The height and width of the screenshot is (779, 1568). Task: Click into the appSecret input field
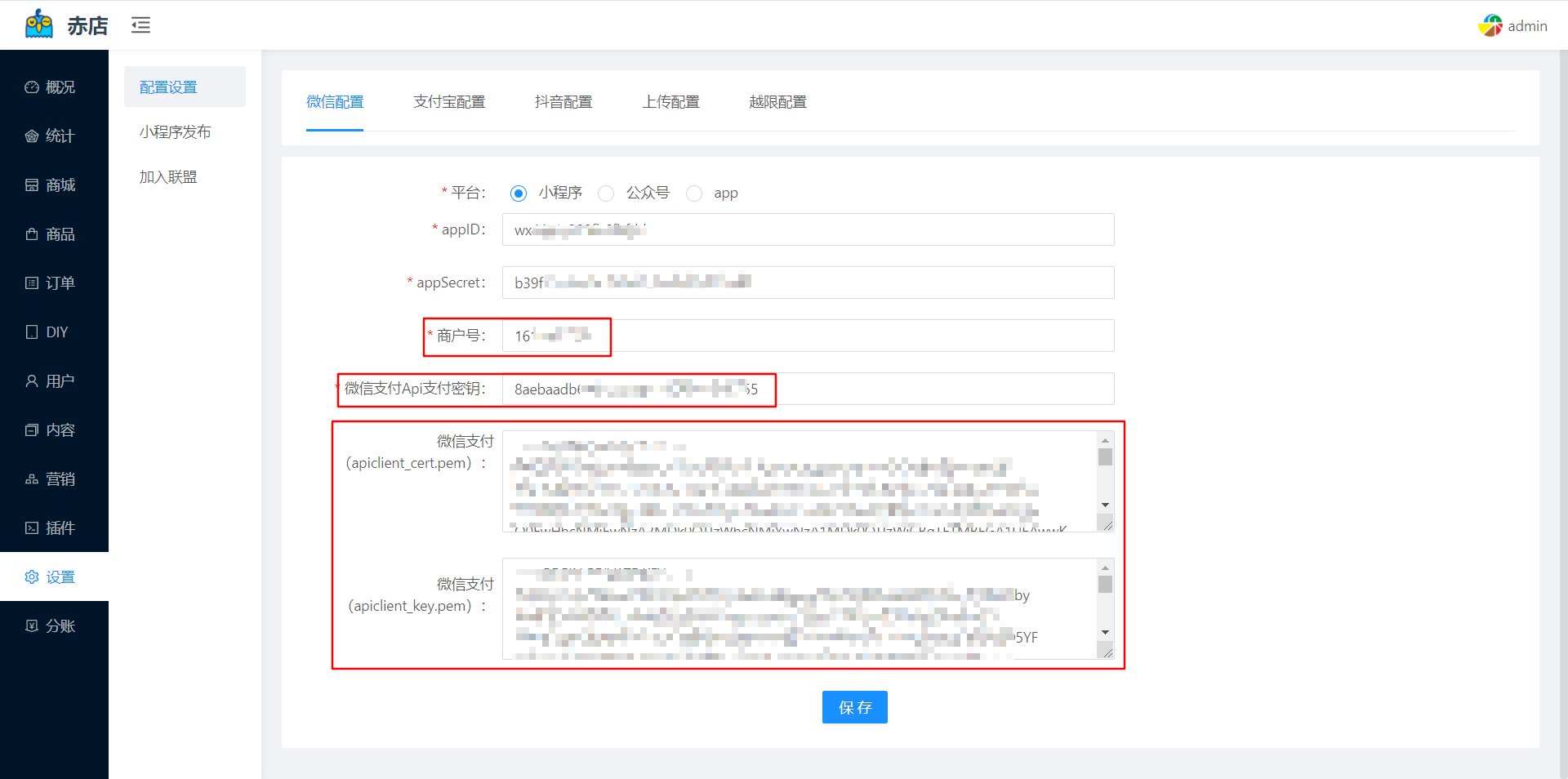pyautogui.click(x=808, y=283)
